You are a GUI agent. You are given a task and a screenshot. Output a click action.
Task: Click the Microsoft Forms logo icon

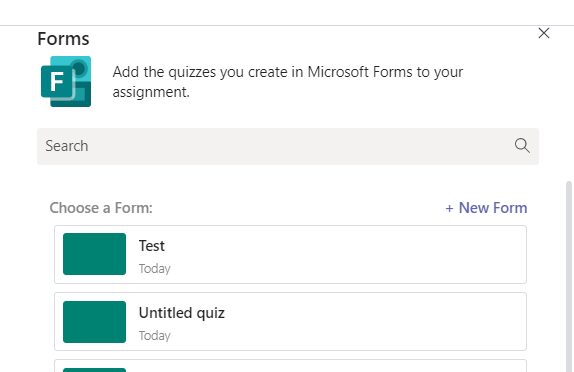click(66, 81)
